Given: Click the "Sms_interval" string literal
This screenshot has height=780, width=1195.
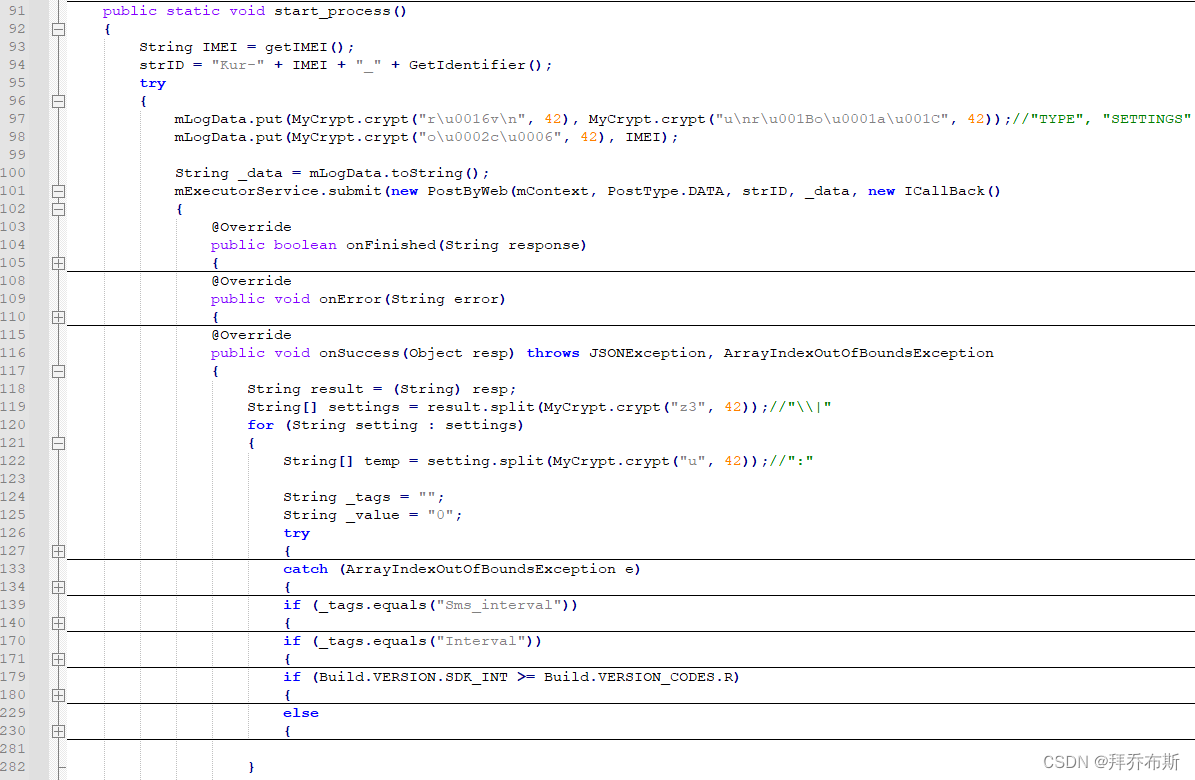Looking at the screenshot, I should [x=499, y=605].
